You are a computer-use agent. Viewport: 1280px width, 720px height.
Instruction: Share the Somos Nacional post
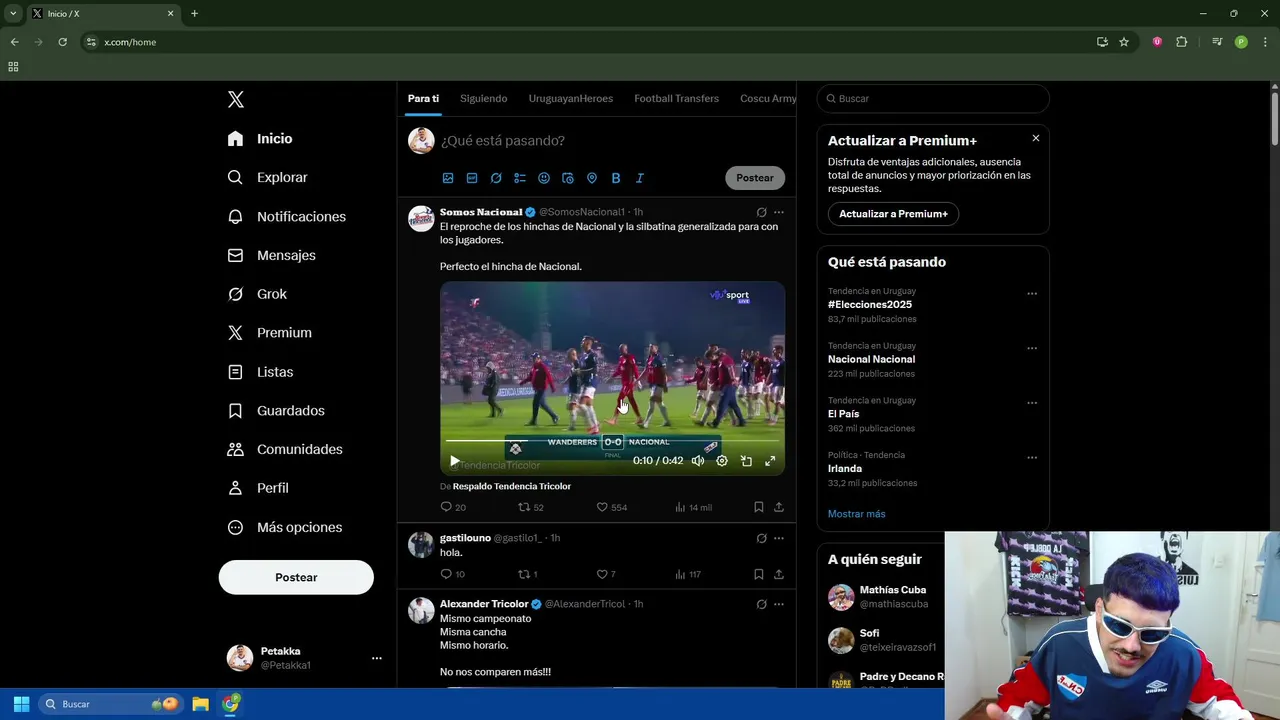779,507
